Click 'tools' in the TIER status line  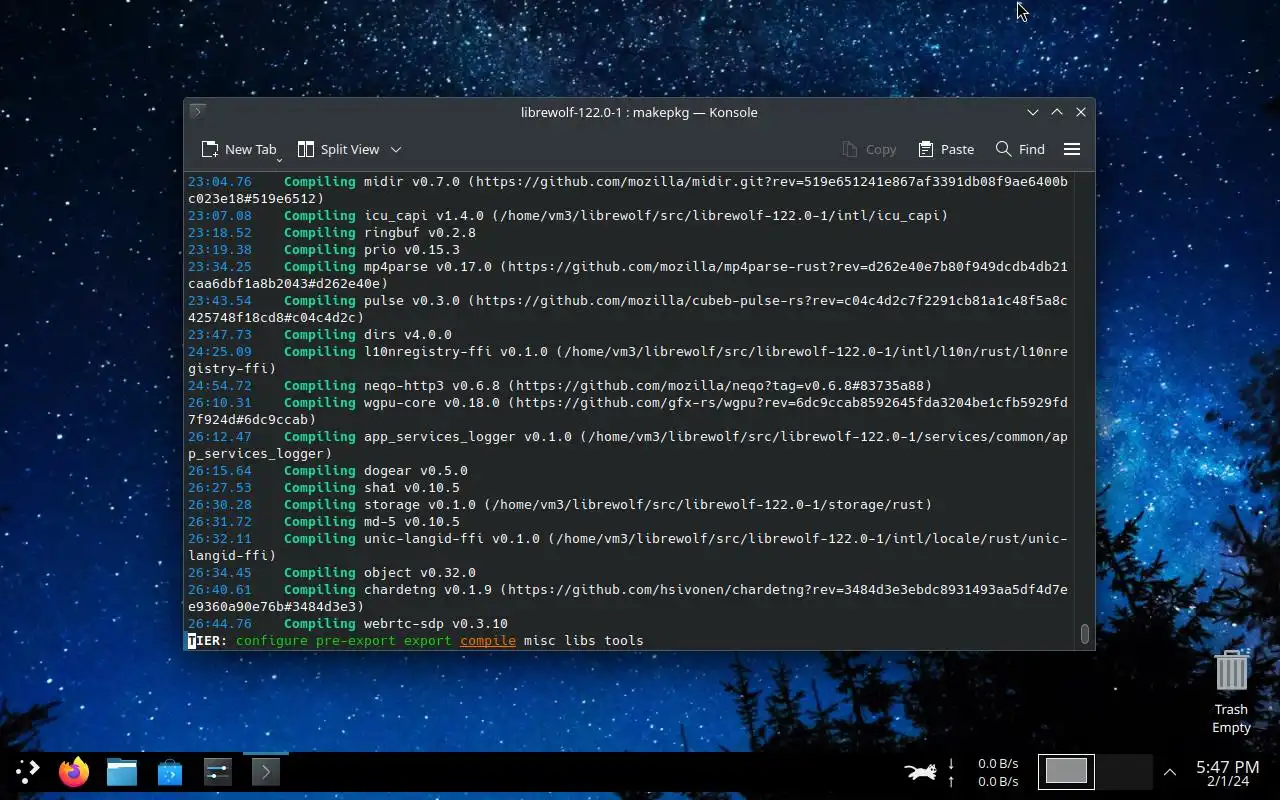624,640
